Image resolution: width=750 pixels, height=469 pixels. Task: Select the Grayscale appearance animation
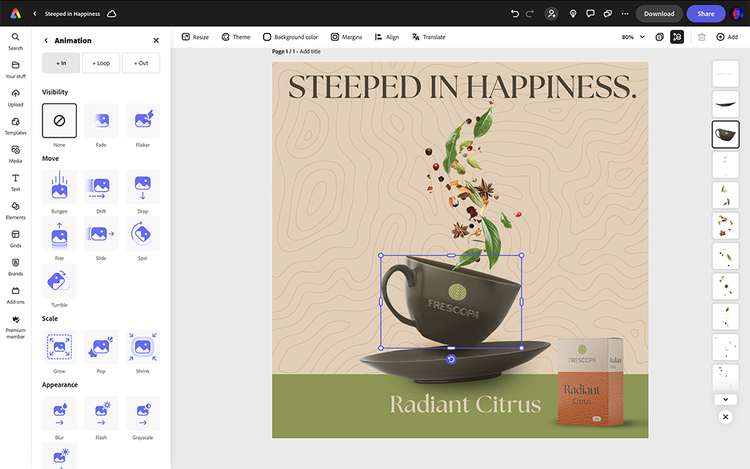(142, 412)
